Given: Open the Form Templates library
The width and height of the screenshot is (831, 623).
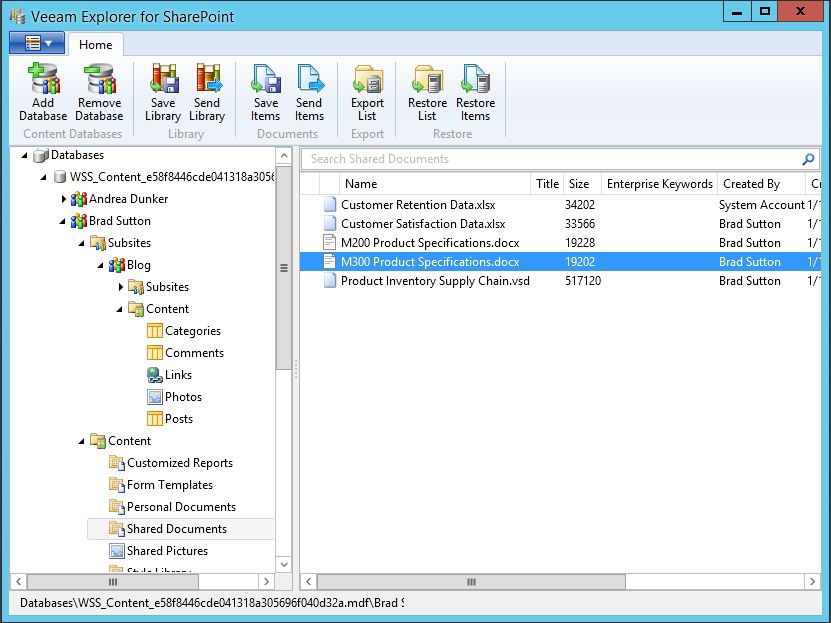Looking at the screenshot, I should (161, 485).
